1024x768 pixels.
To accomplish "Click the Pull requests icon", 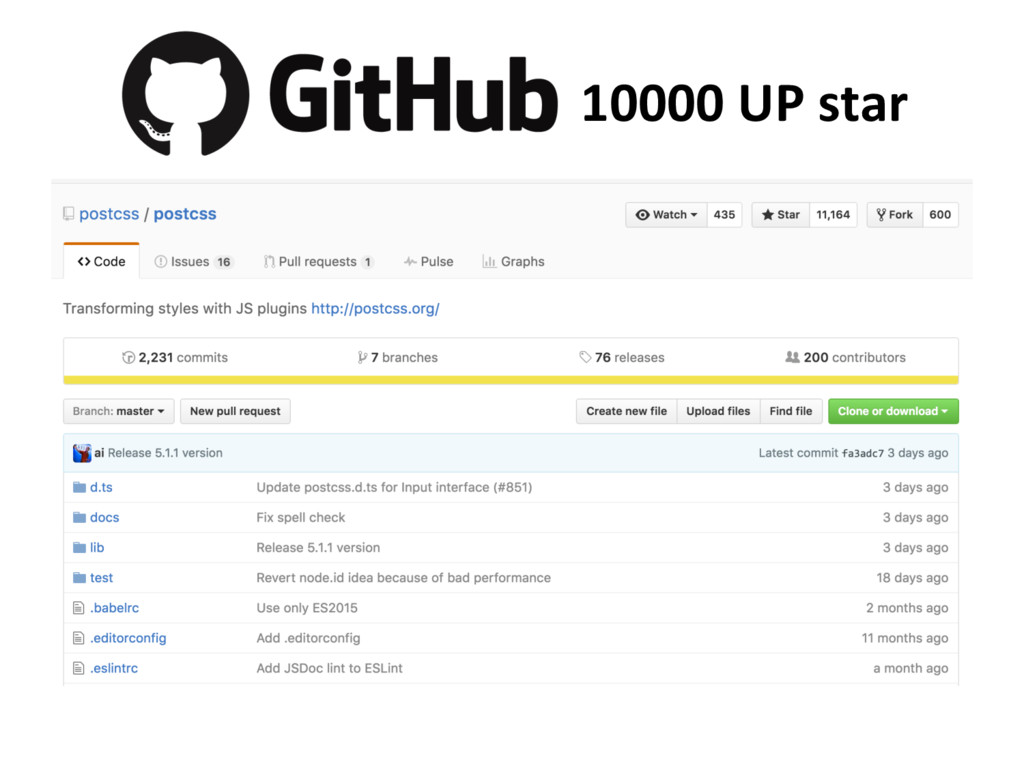I will click(269, 261).
